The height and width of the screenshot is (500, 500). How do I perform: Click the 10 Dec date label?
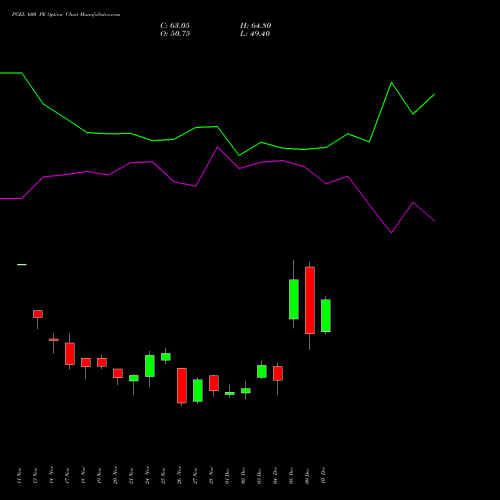click(323, 476)
